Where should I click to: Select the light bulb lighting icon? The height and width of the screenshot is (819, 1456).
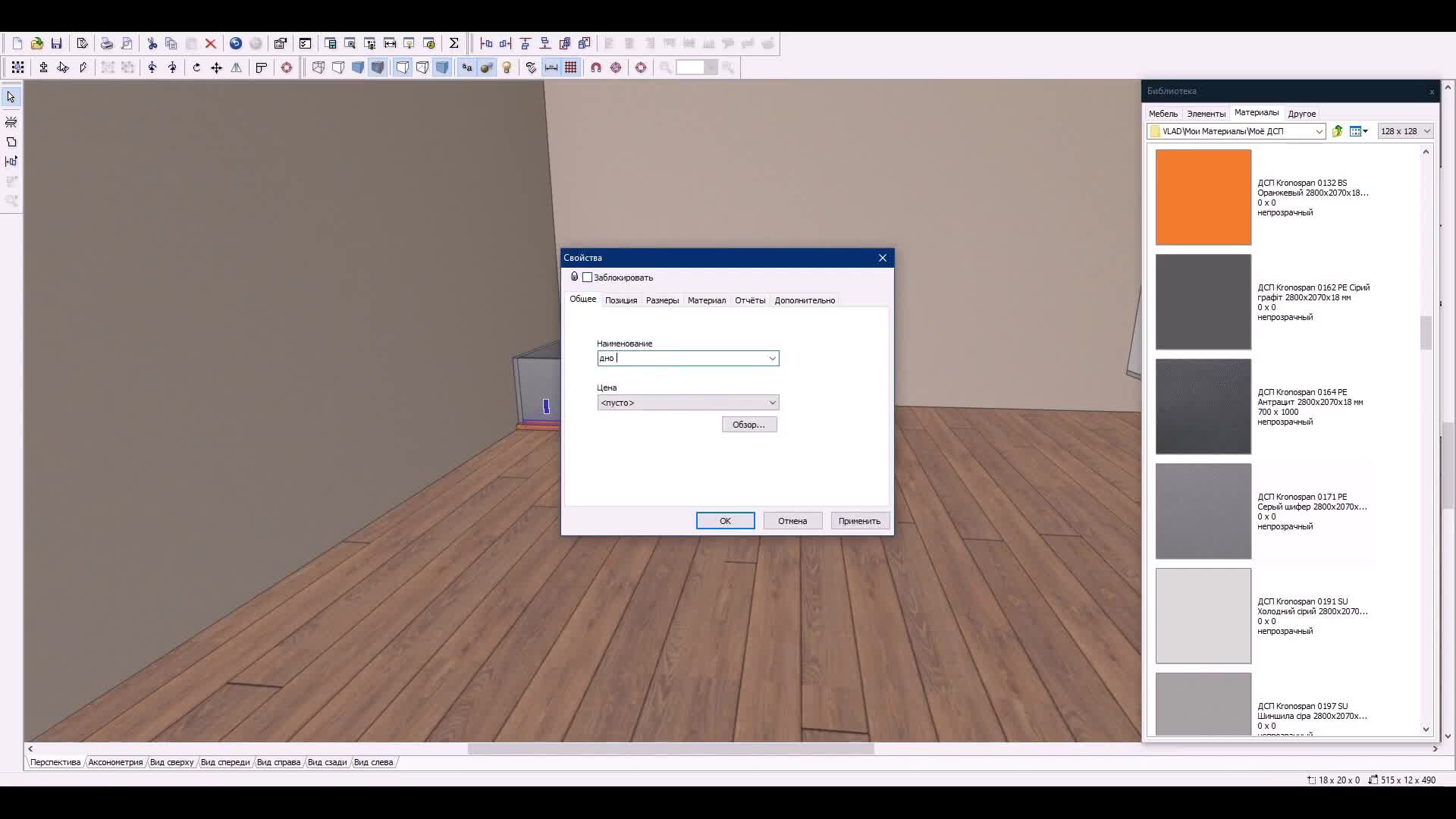[507, 67]
